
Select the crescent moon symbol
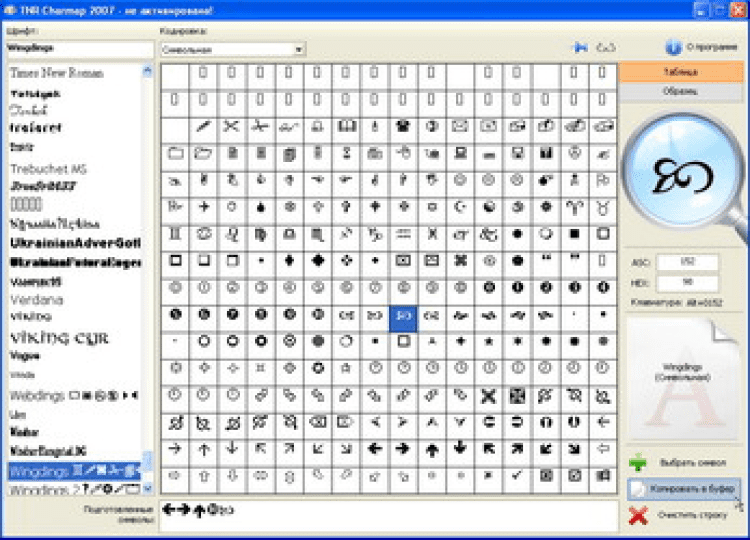(x=460, y=207)
